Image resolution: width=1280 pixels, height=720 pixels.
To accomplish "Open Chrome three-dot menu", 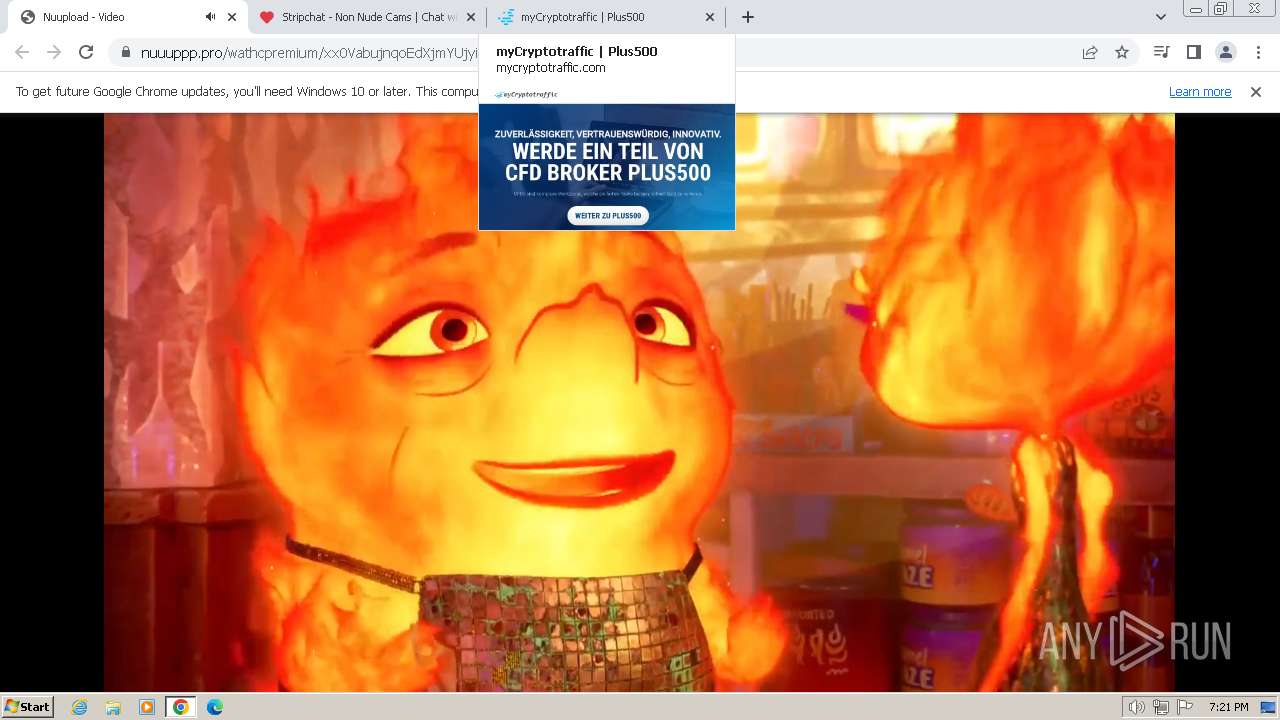I will tap(1258, 52).
